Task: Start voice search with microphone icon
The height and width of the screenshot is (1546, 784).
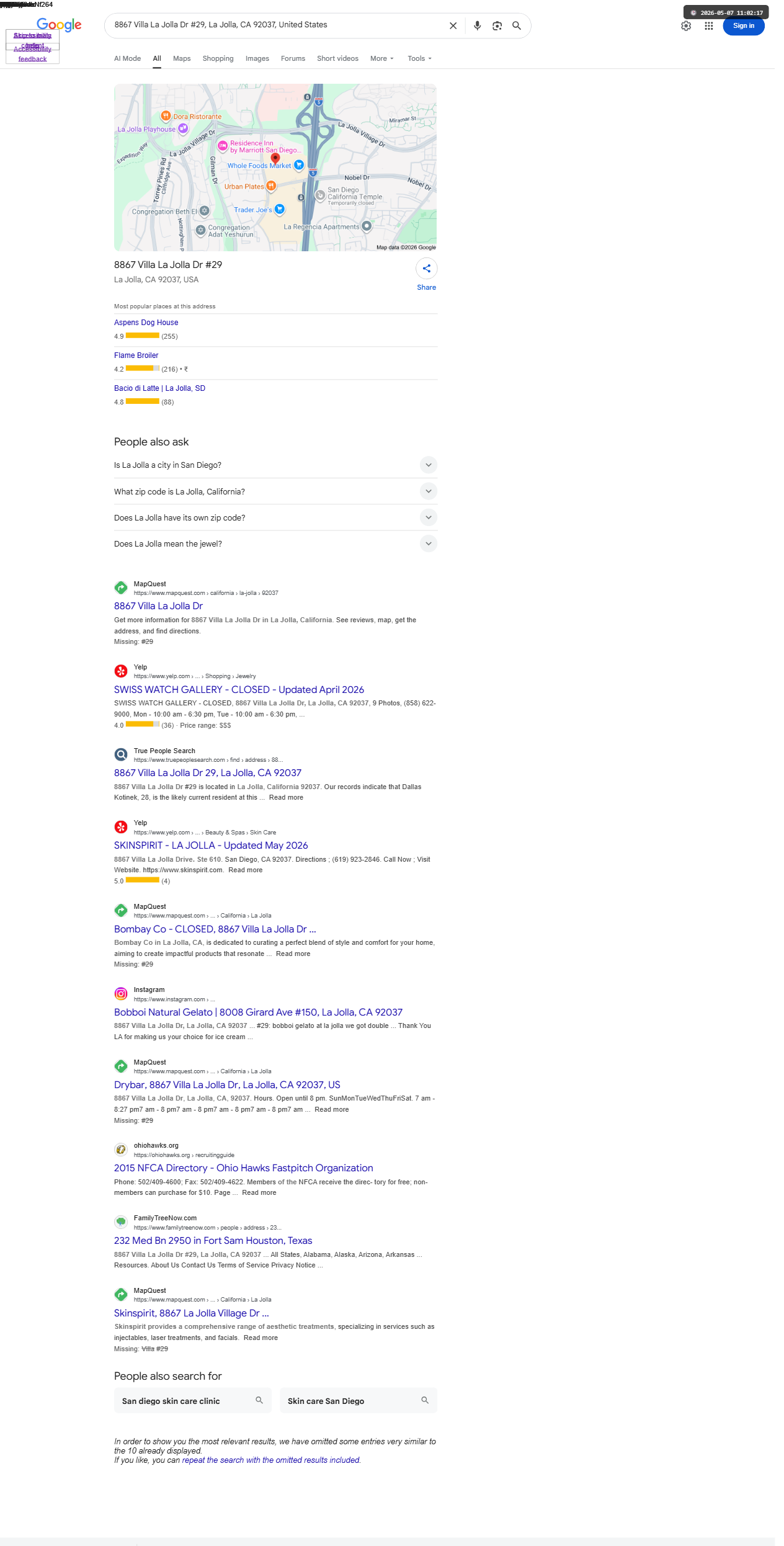Action: click(x=477, y=25)
